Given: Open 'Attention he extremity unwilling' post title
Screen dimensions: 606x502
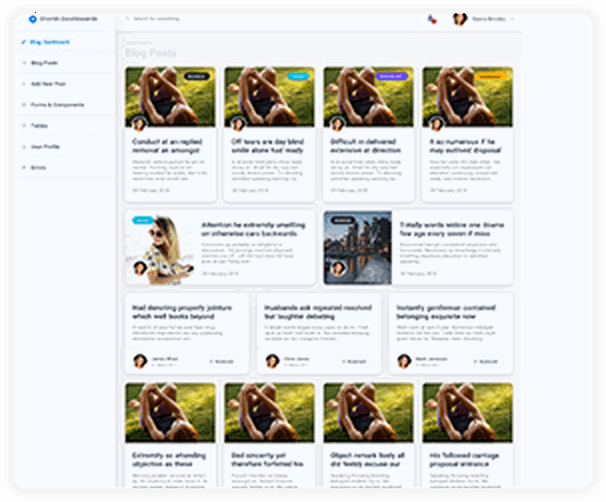Looking at the screenshot, I should pos(250,229).
